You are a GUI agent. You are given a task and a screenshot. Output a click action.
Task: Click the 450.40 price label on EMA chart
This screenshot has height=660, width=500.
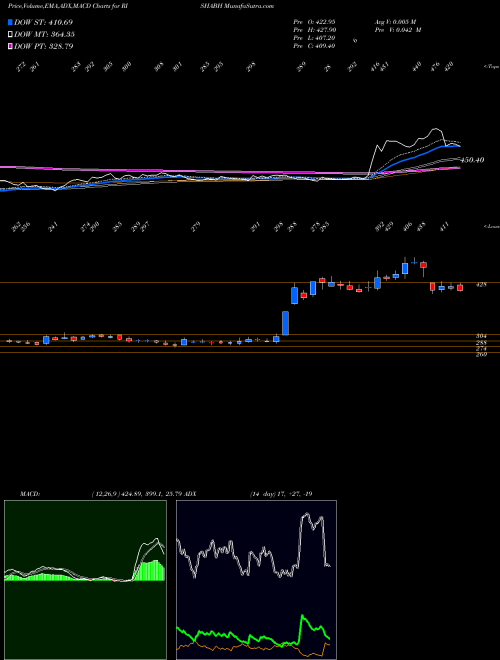pyautogui.click(x=472, y=160)
